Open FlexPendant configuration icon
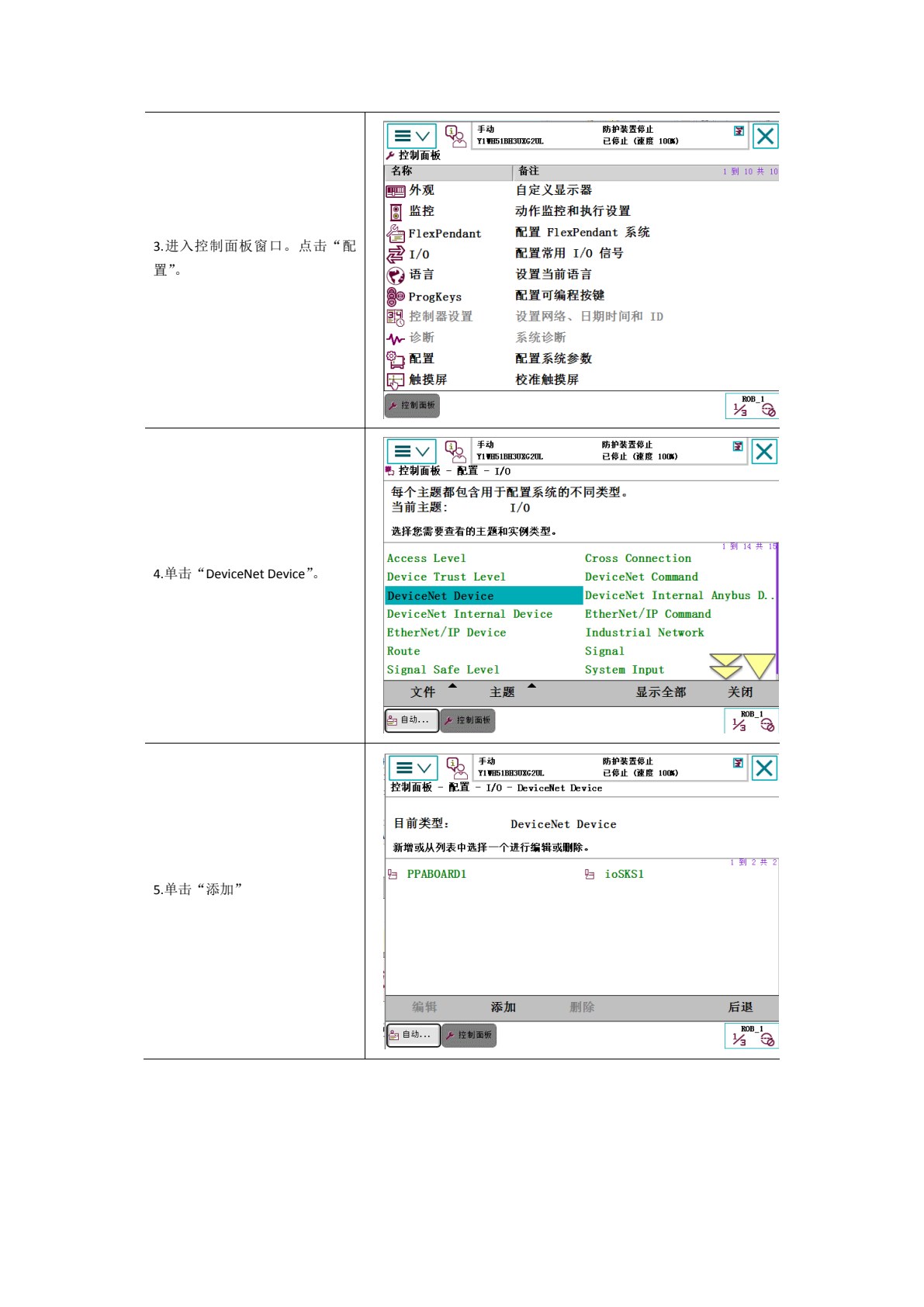The width and height of the screenshot is (924, 1307). pyautogui.click(x=396, y=233)
